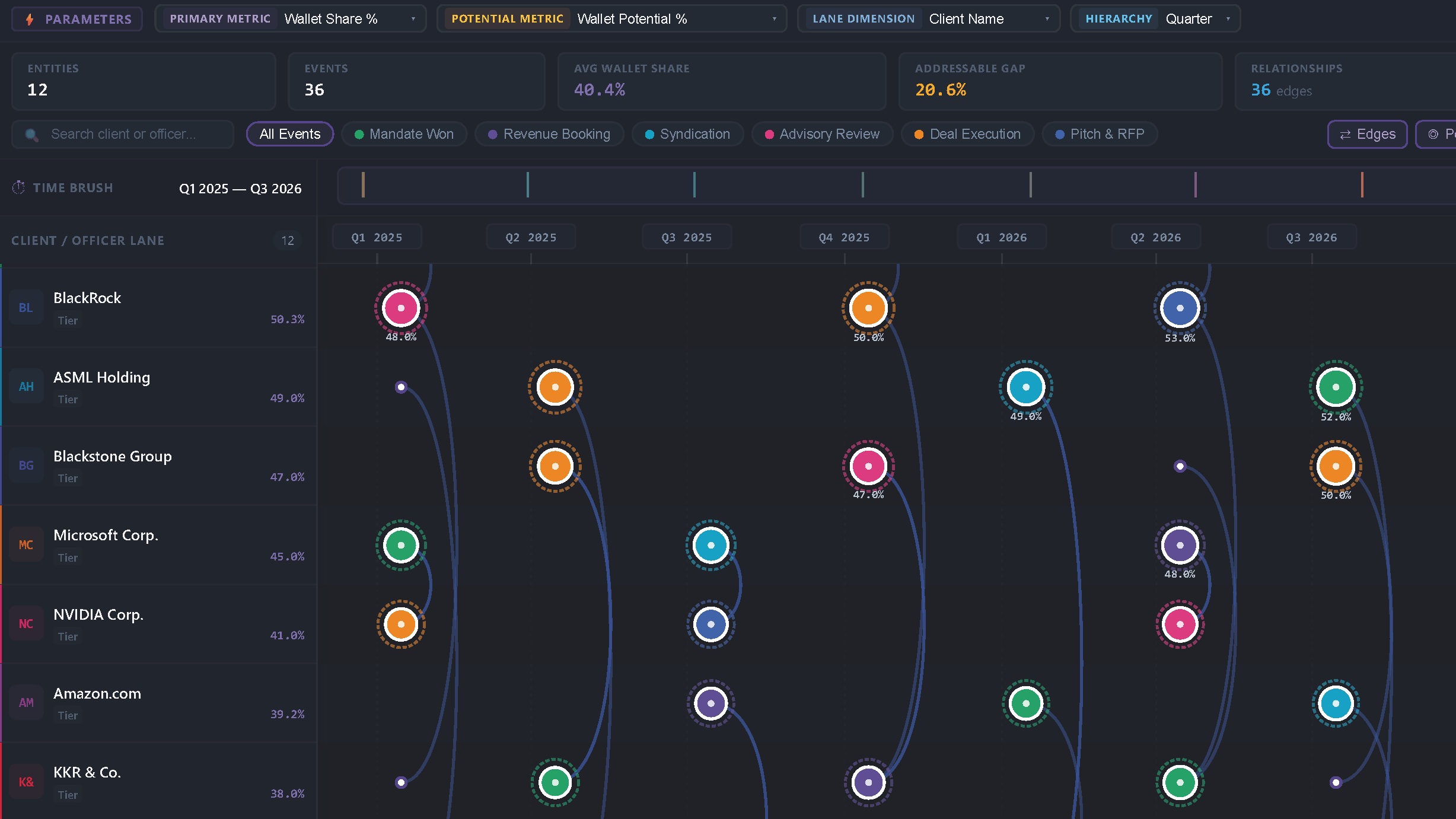The width and height of the screenshot is (1456, 819).
Task: Toggle the Edges display button
Action: [1367, 134]
